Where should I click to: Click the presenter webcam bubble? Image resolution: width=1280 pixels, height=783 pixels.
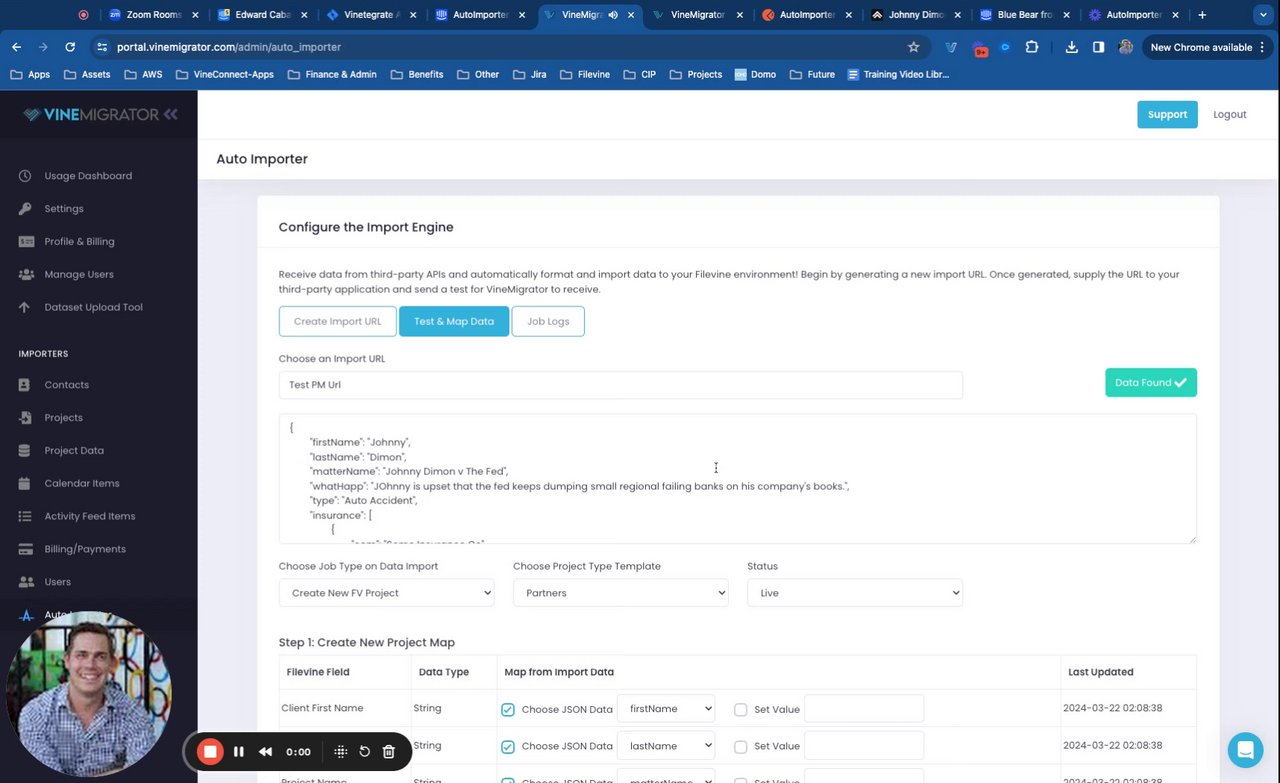[90, 693]
